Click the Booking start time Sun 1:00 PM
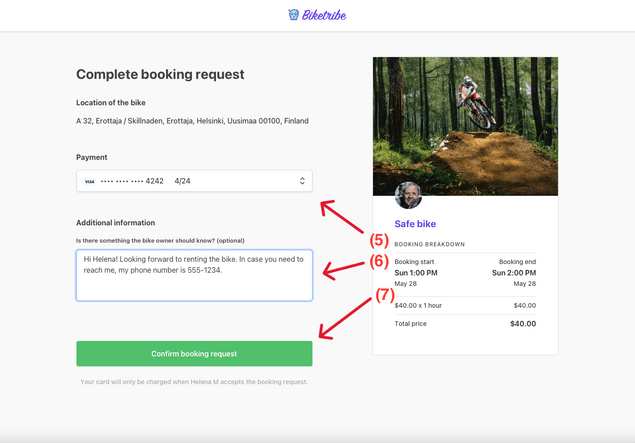 (x=417, y=272)
